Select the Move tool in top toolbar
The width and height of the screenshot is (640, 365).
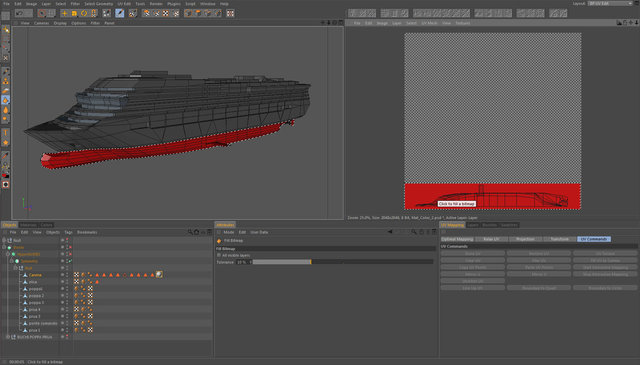[64, 13]
